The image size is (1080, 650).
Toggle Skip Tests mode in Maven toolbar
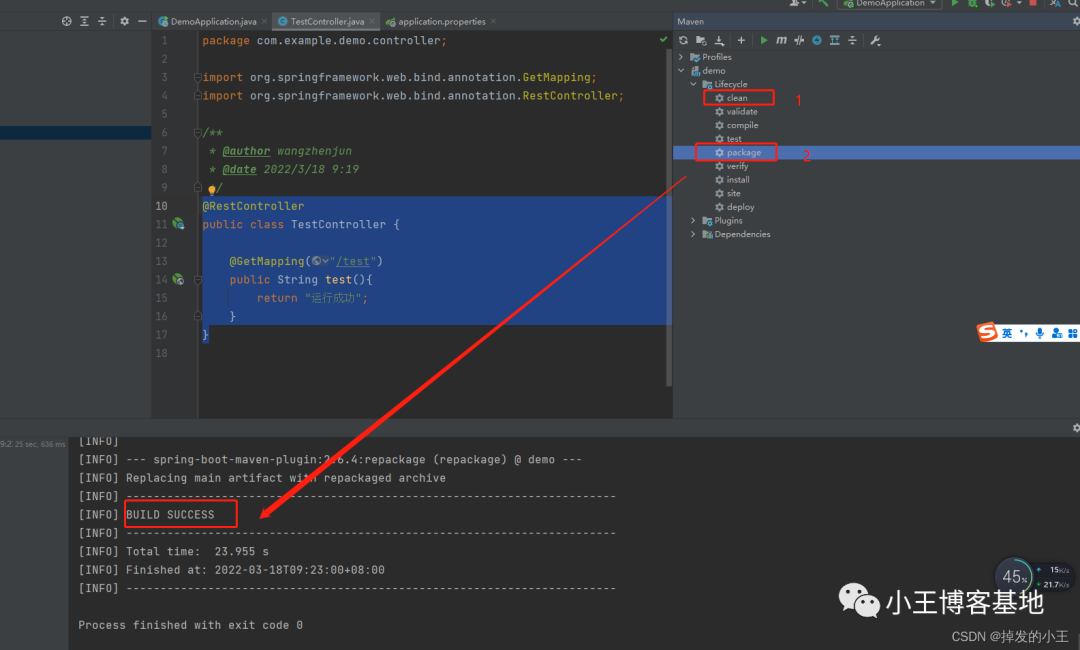(x=799, y=41)
